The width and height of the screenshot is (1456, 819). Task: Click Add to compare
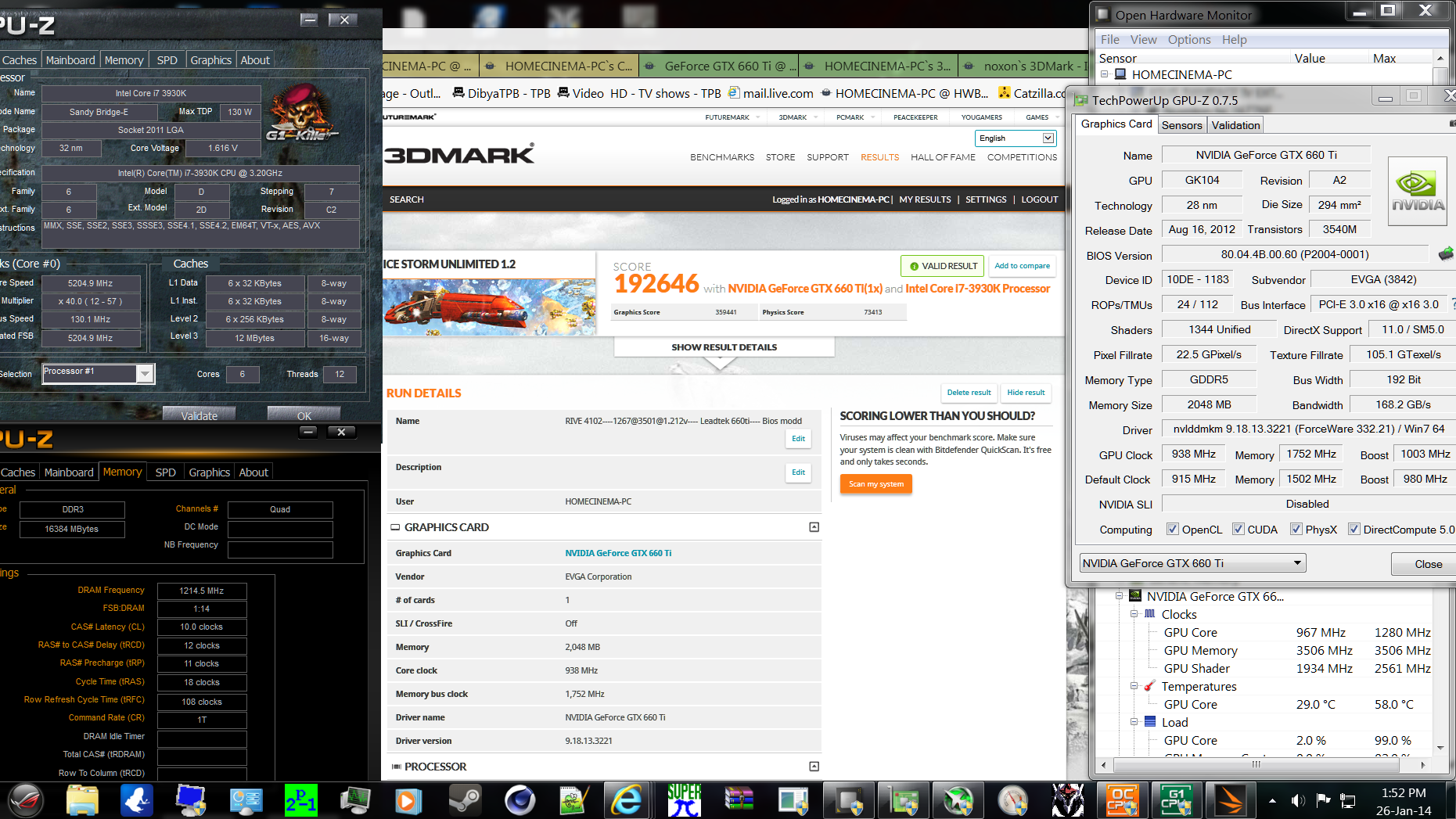(1022, 266)
